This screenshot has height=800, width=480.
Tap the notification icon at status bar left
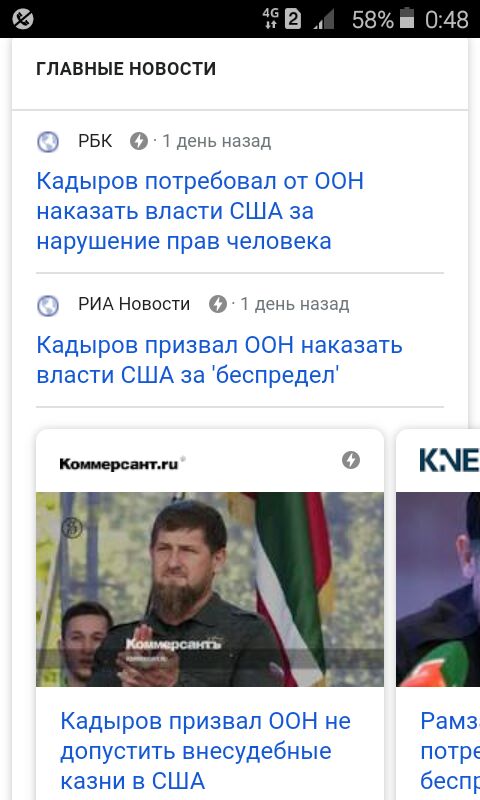tap(22, 19)
